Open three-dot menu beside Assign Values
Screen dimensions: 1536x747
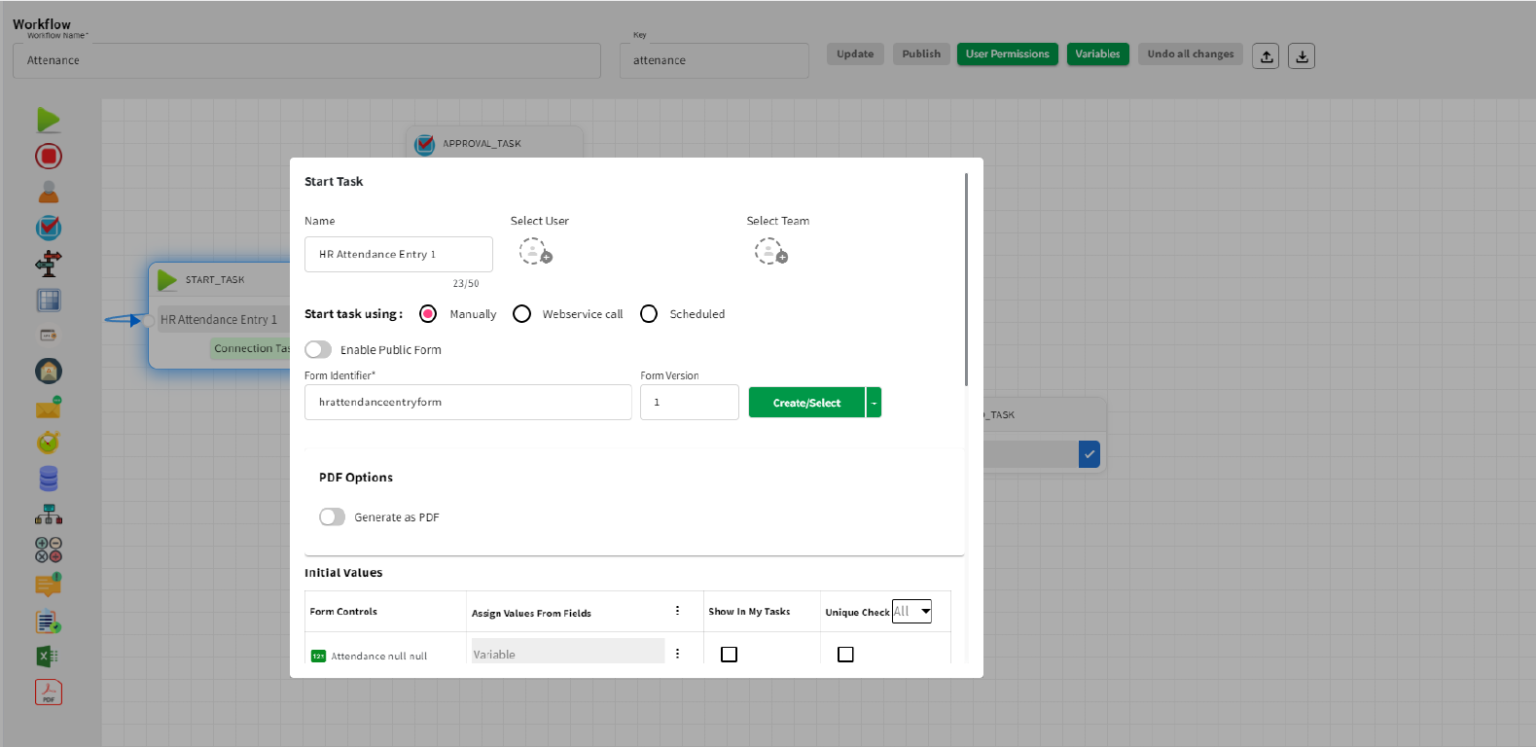point(677,609)
